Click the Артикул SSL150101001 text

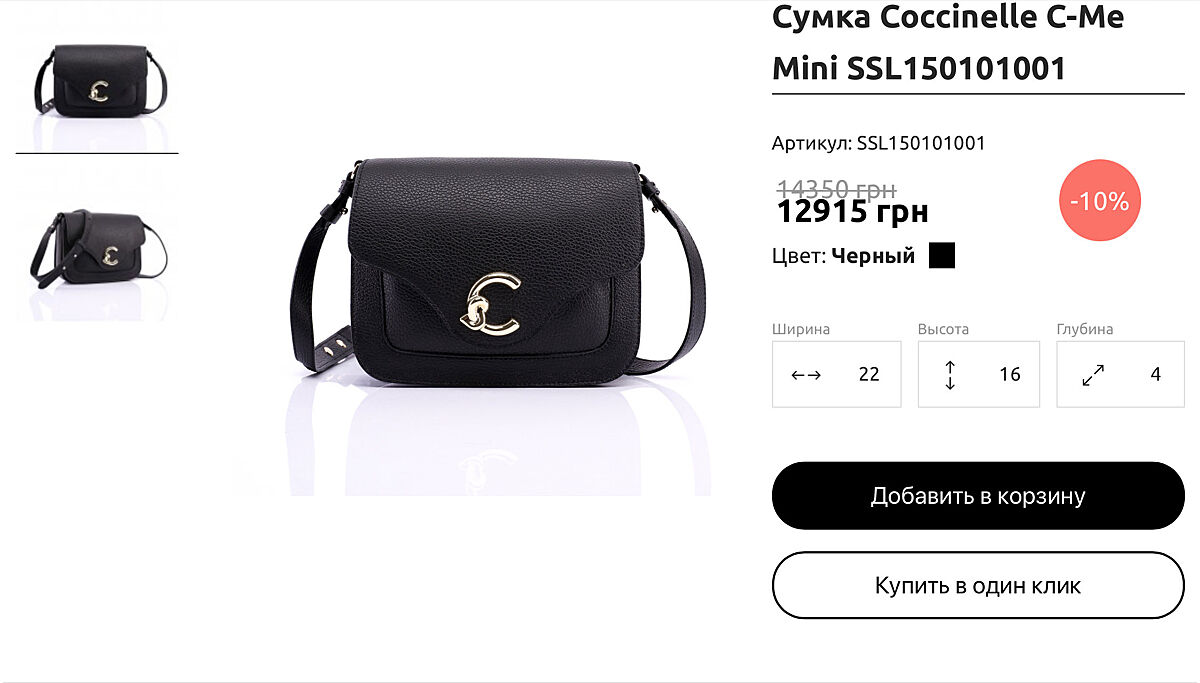878,143
